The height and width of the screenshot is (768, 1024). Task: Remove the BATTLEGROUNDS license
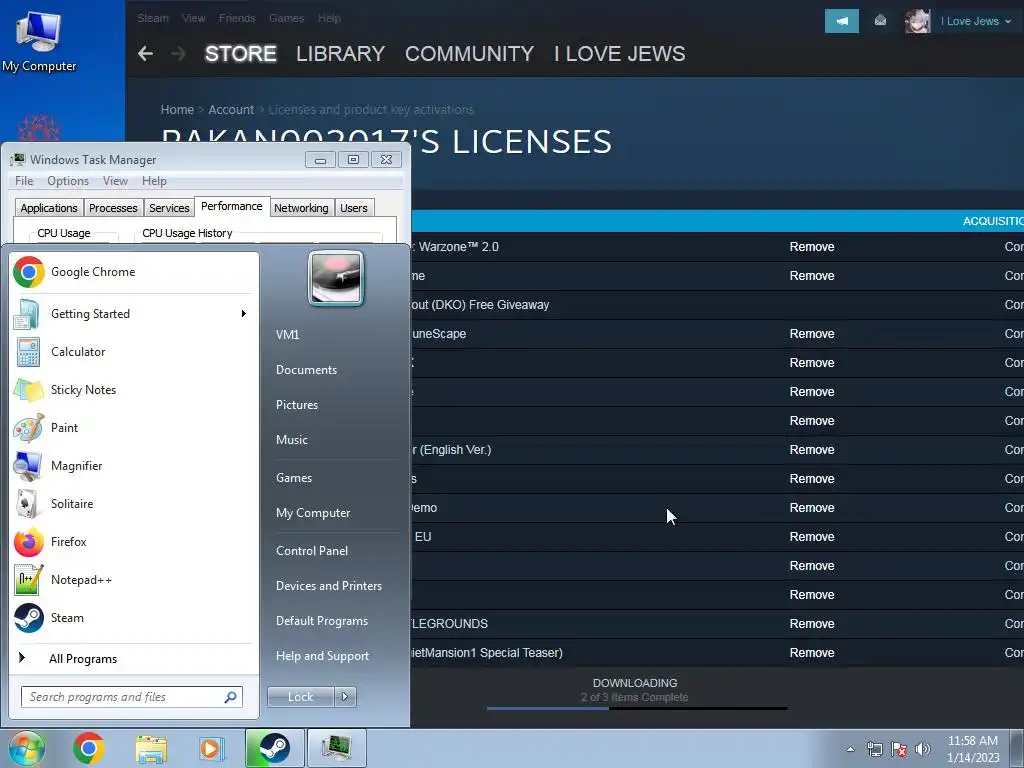pyautogui.click(x=812, y=624)
